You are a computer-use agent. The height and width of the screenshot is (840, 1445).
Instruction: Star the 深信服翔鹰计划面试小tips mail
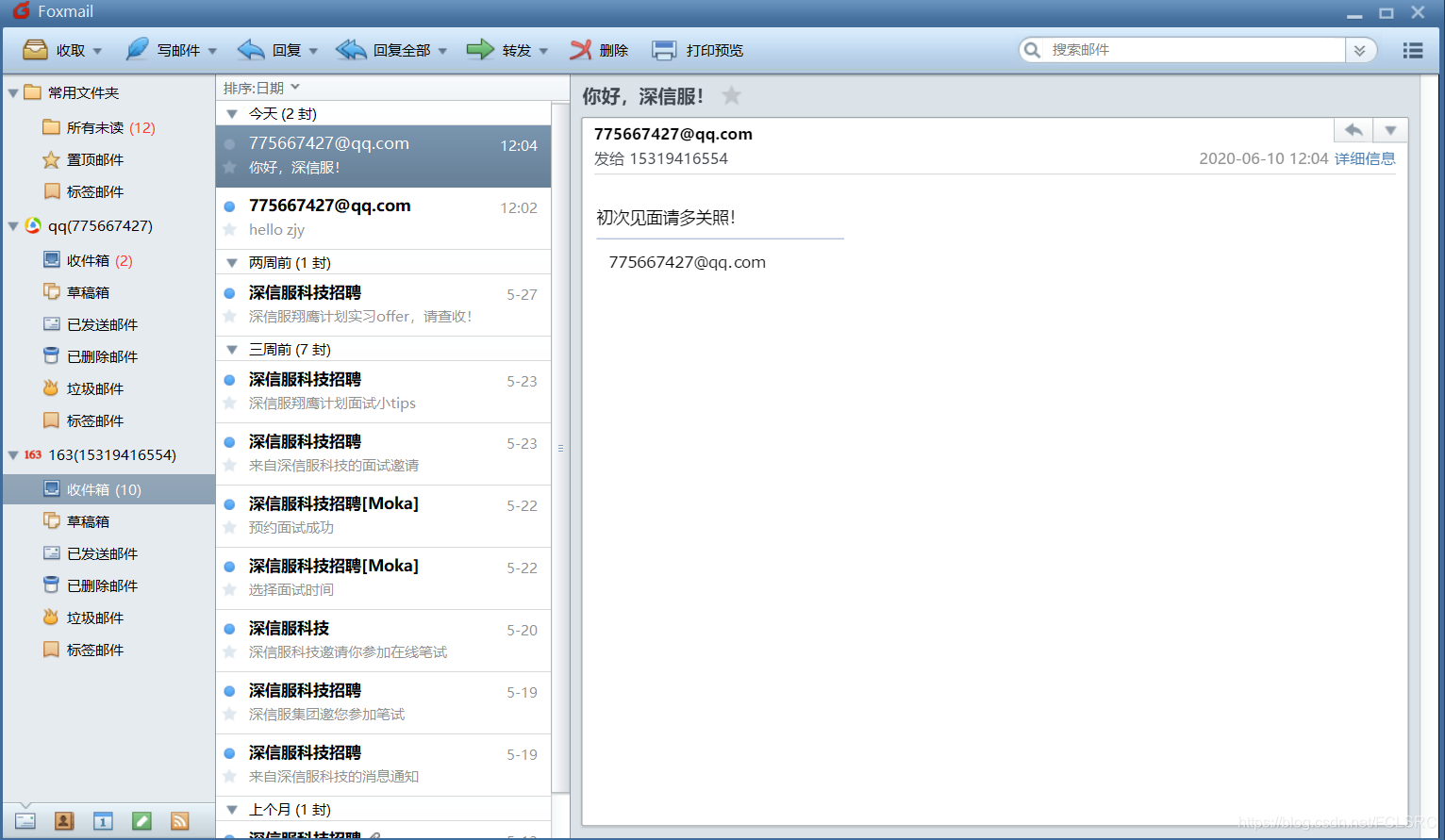point(229,404)
